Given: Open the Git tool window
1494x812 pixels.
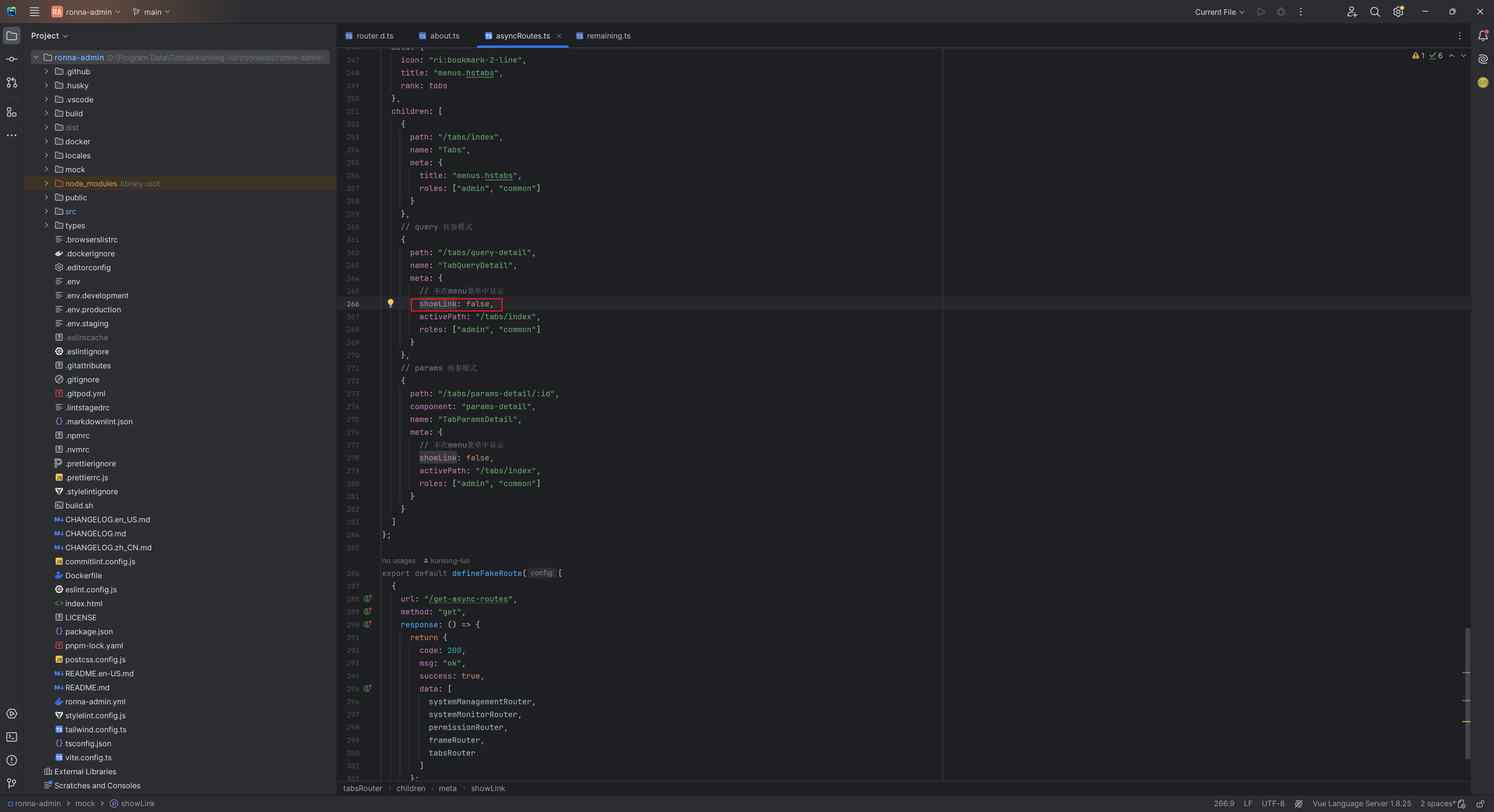Looking at the screenshot, I should point(12,783).
